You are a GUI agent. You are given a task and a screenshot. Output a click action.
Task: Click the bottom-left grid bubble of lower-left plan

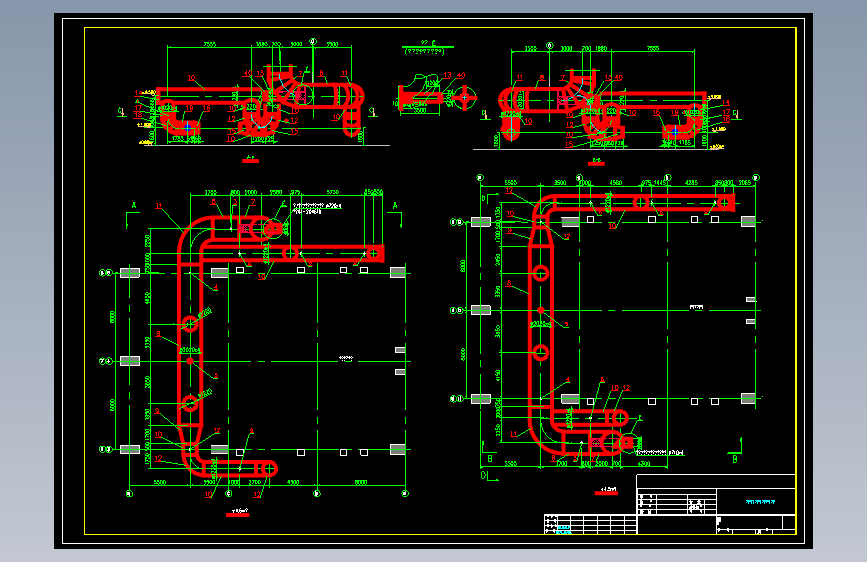point(129,493)
